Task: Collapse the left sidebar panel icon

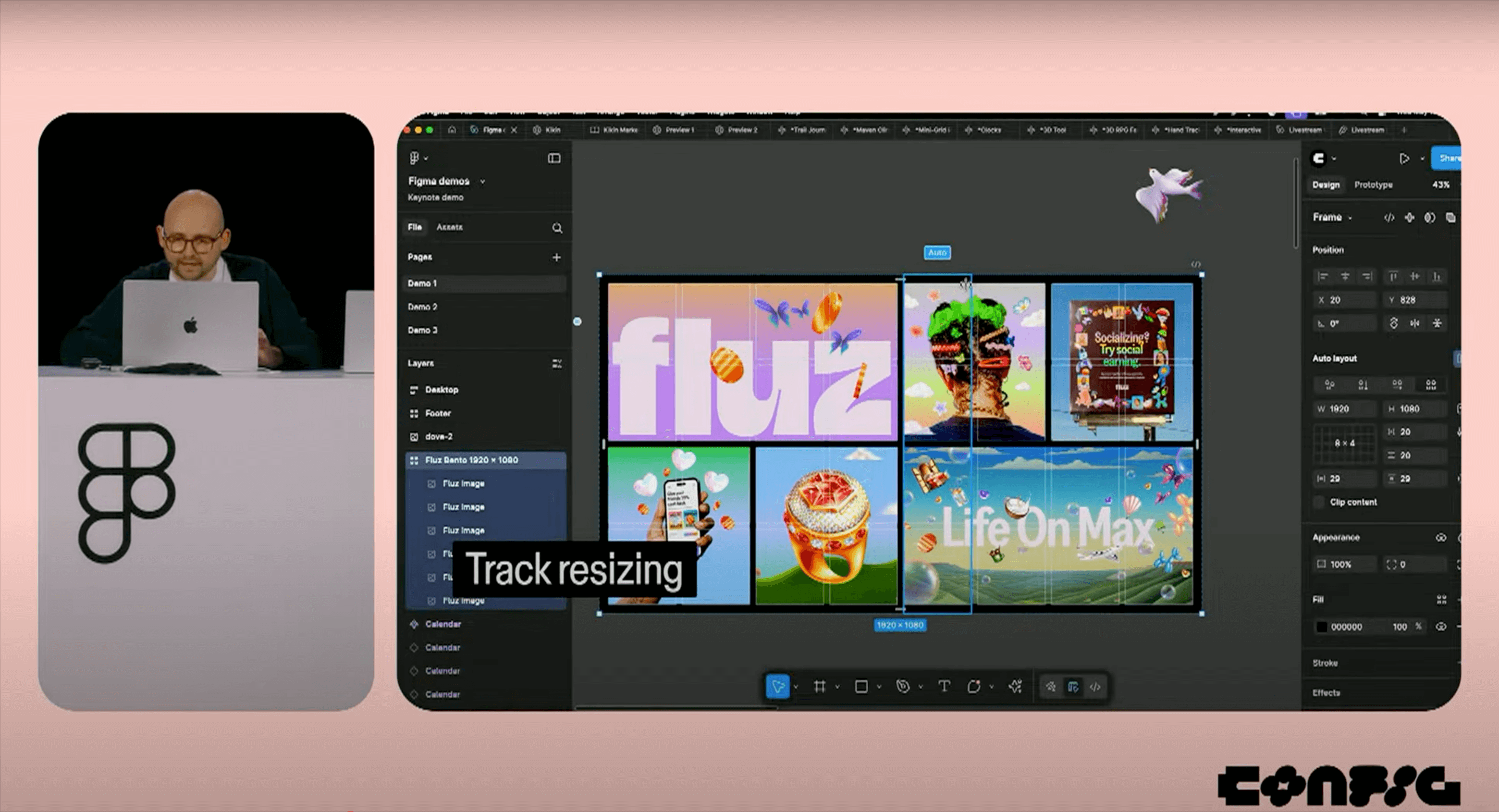Action: 554,158
